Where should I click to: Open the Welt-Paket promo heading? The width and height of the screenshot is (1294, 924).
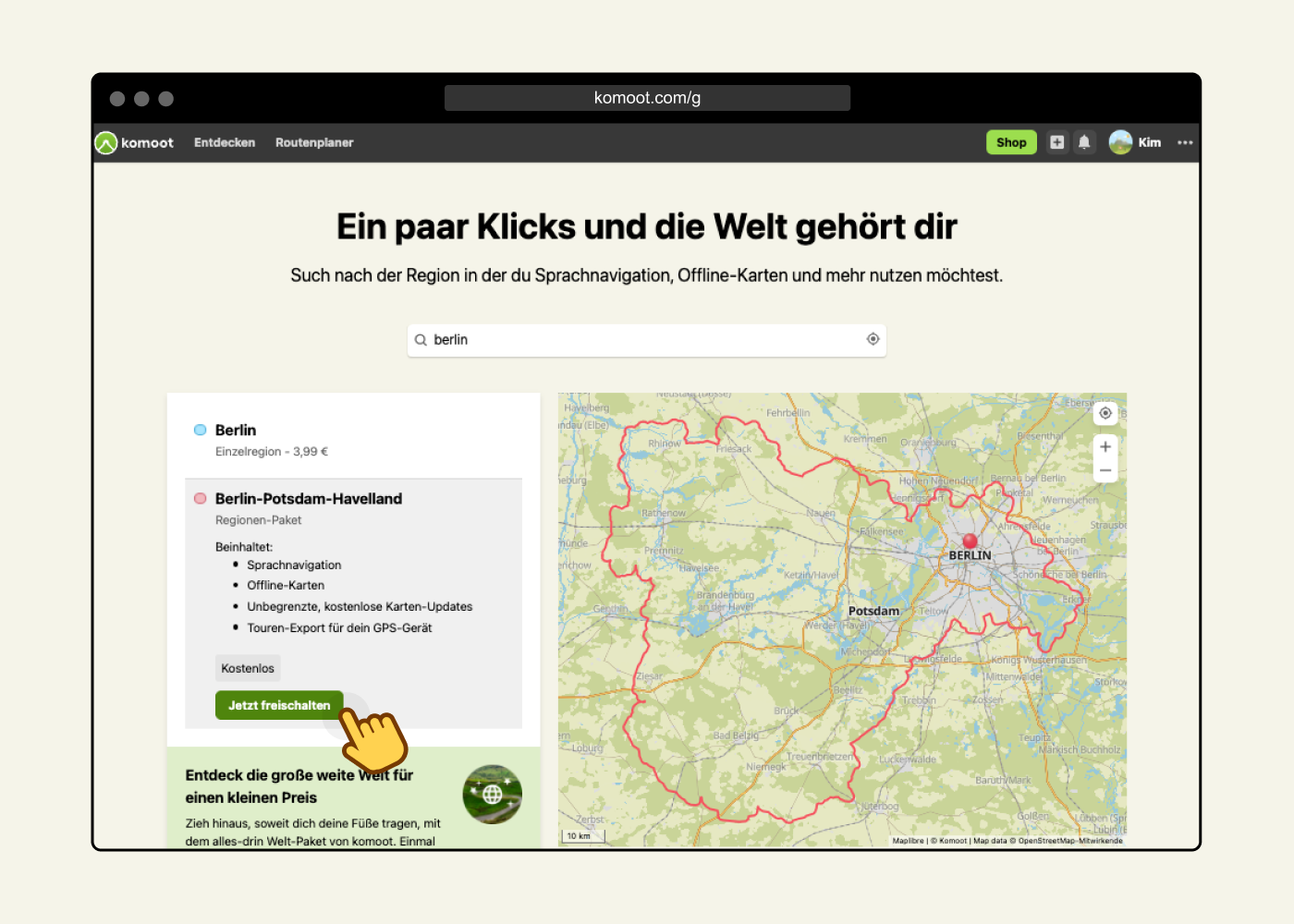299,786
